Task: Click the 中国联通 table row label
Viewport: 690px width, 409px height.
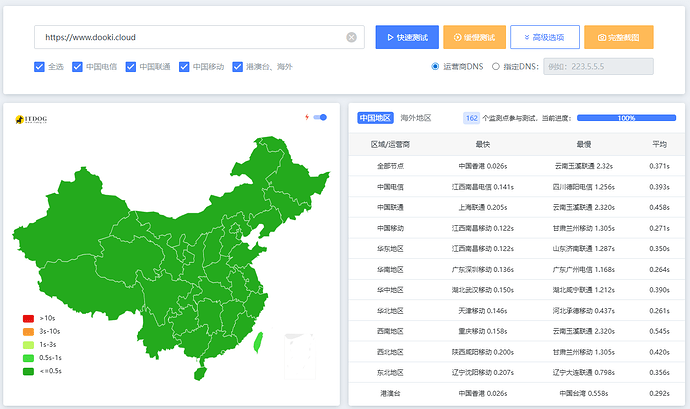Action: point(390,207)
